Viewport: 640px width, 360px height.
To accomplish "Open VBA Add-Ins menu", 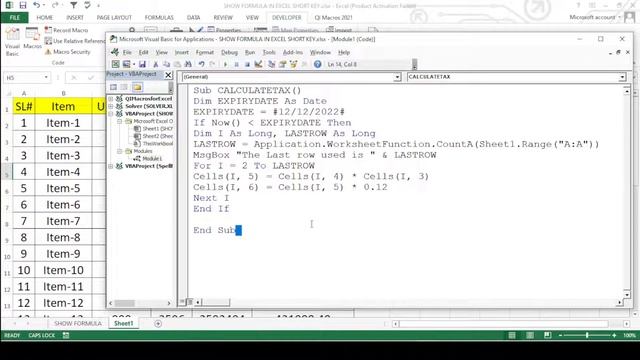I will (293, 52).
